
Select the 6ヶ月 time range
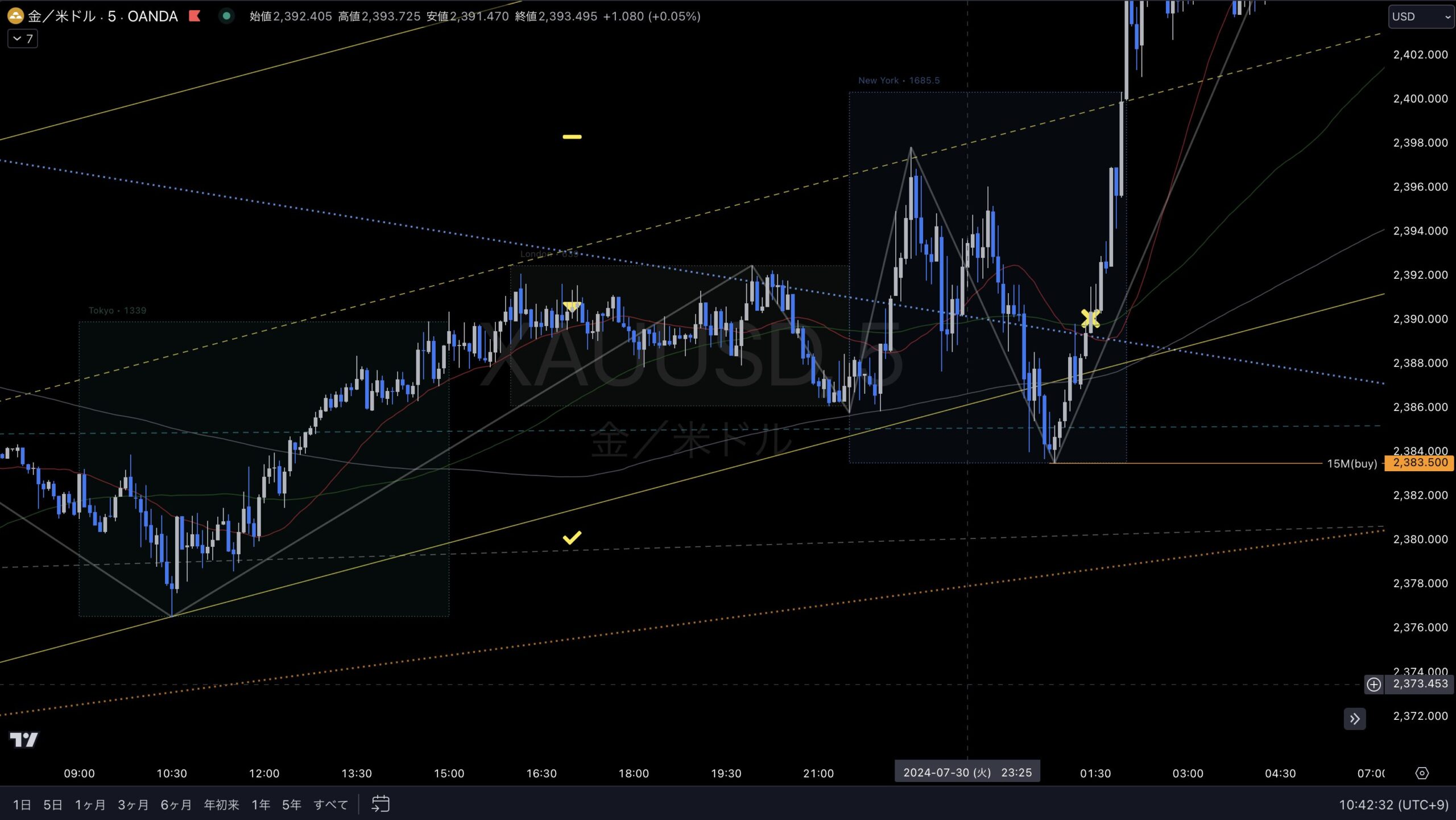[176, 805]
